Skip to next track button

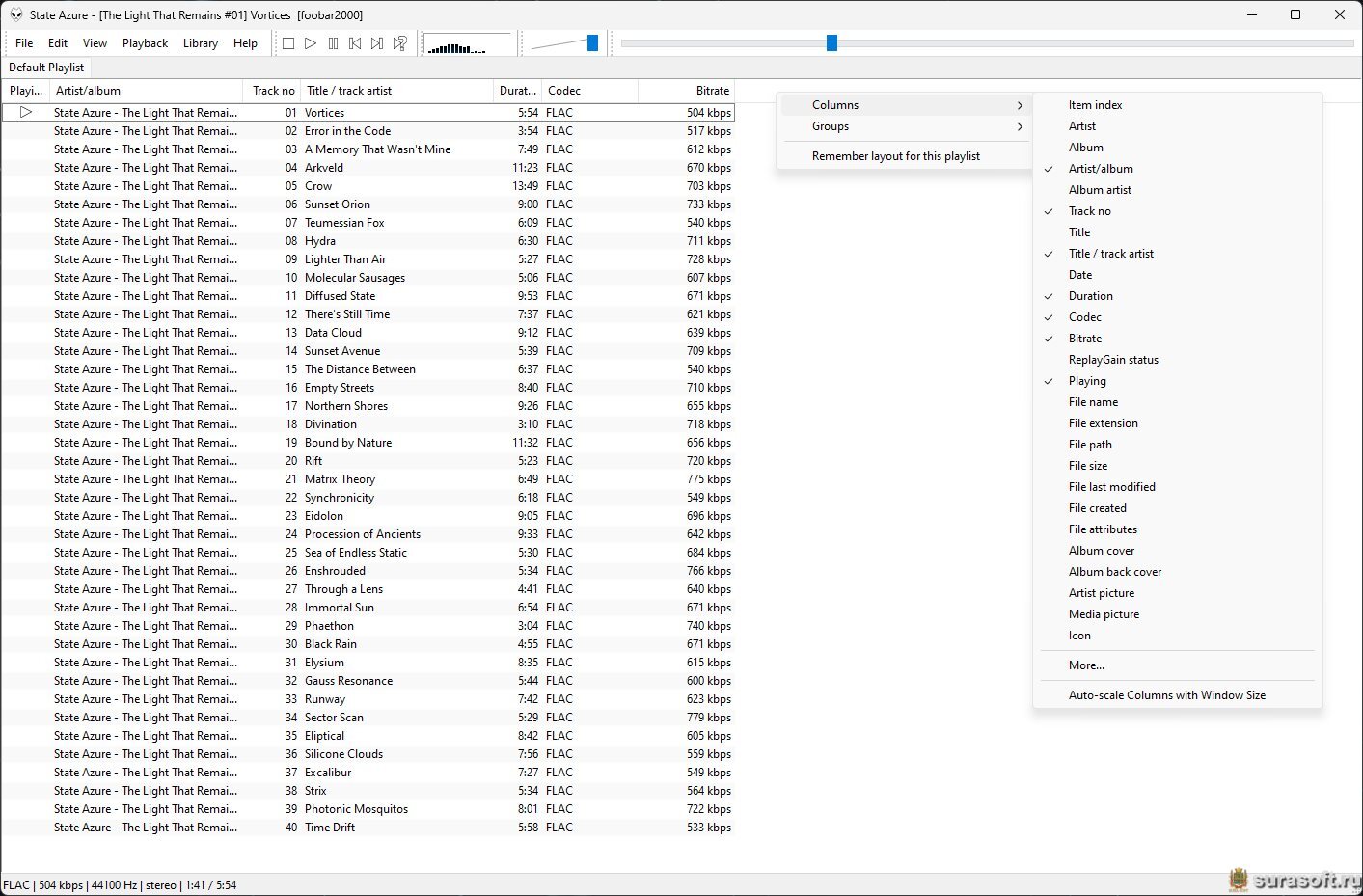377,43
